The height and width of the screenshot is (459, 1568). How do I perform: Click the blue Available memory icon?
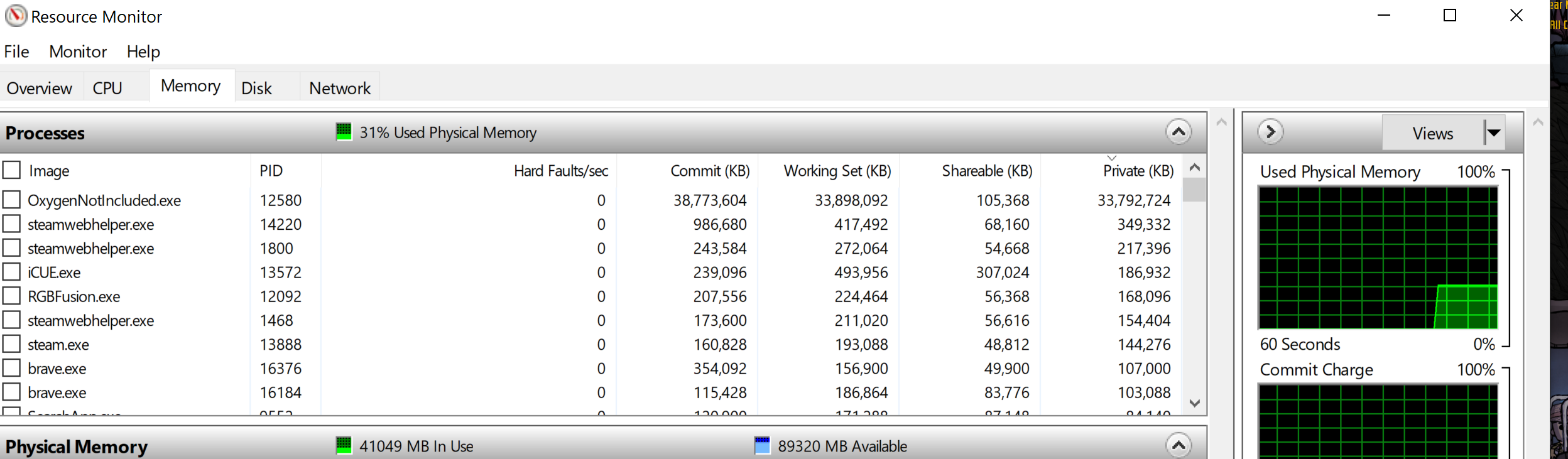(762, 446)
